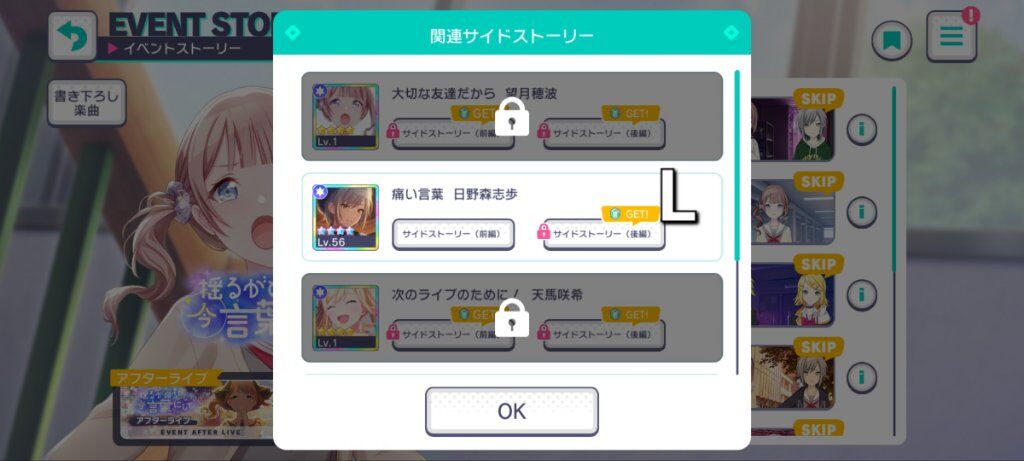Click the info icon beside second episode
This screenshot has height=461, width=1024.
(861, 212)
